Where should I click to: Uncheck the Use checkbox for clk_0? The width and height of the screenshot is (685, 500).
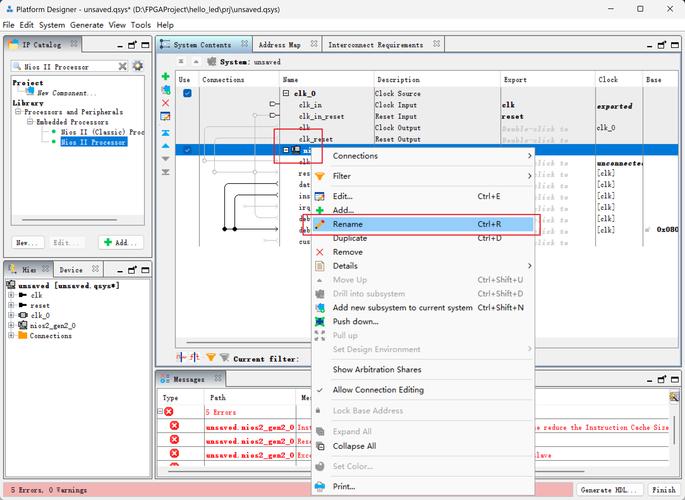[x=187, y=93]
